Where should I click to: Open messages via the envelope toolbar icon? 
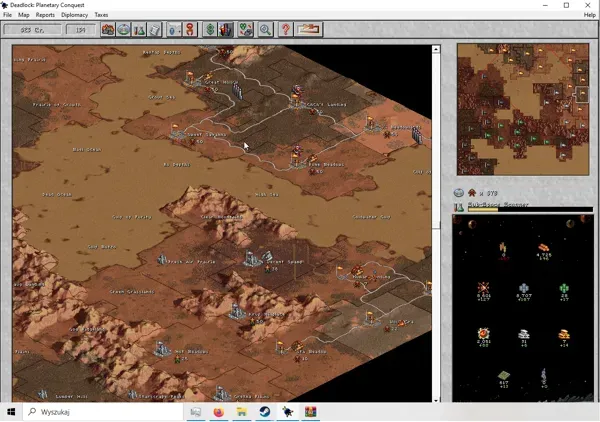pyautogui.click(x=174, y=29)
